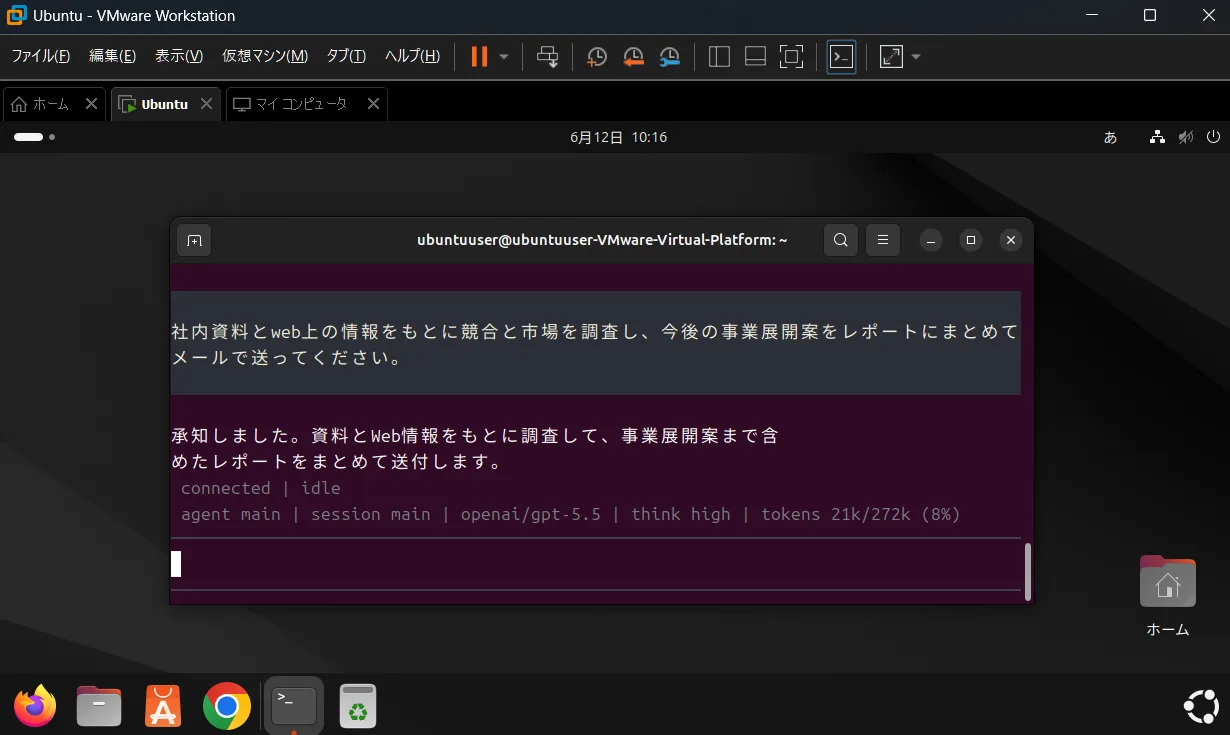Minimize the VMware Workstation window

pos(1093,15)
